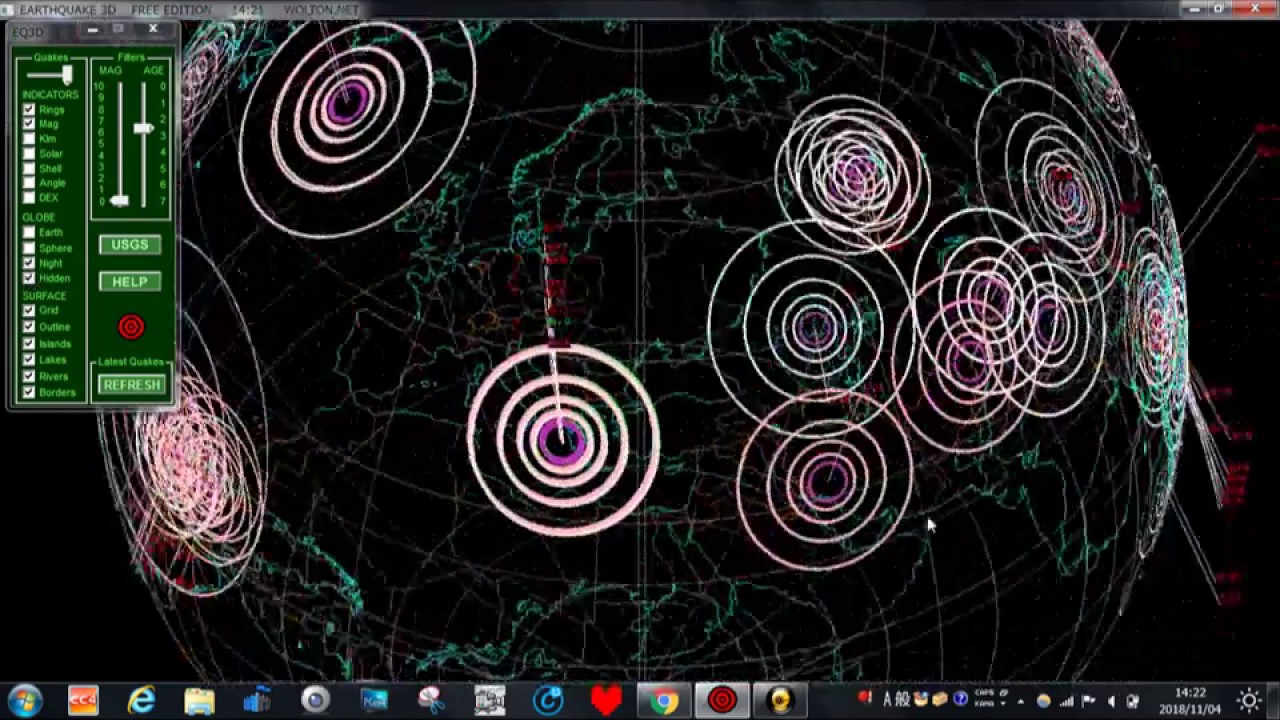Enable the DEX indicator checkbox
The height and width of the screenshot is (720, 1280).
pos(29,198)
